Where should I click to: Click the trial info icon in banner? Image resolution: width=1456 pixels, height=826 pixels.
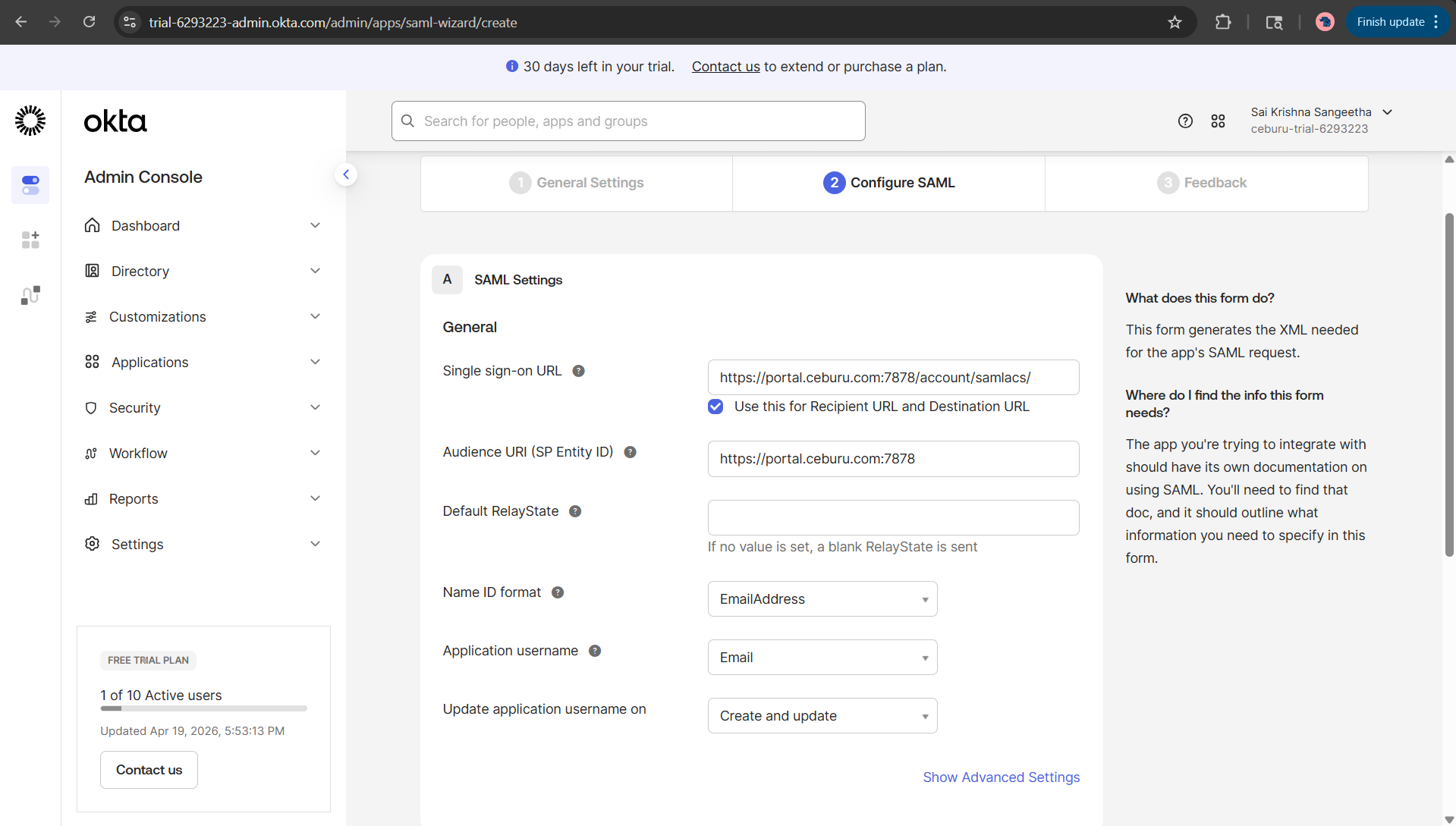[x=512, y=67]
